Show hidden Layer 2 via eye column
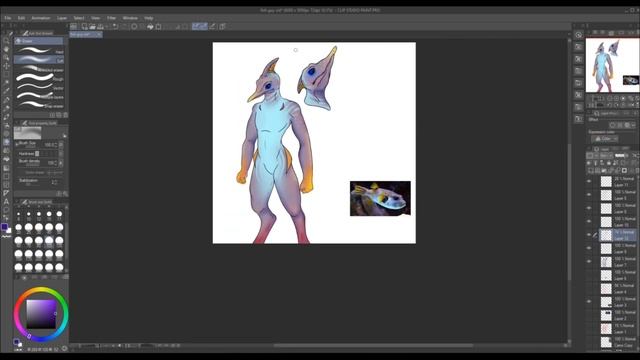 point(589,315)
